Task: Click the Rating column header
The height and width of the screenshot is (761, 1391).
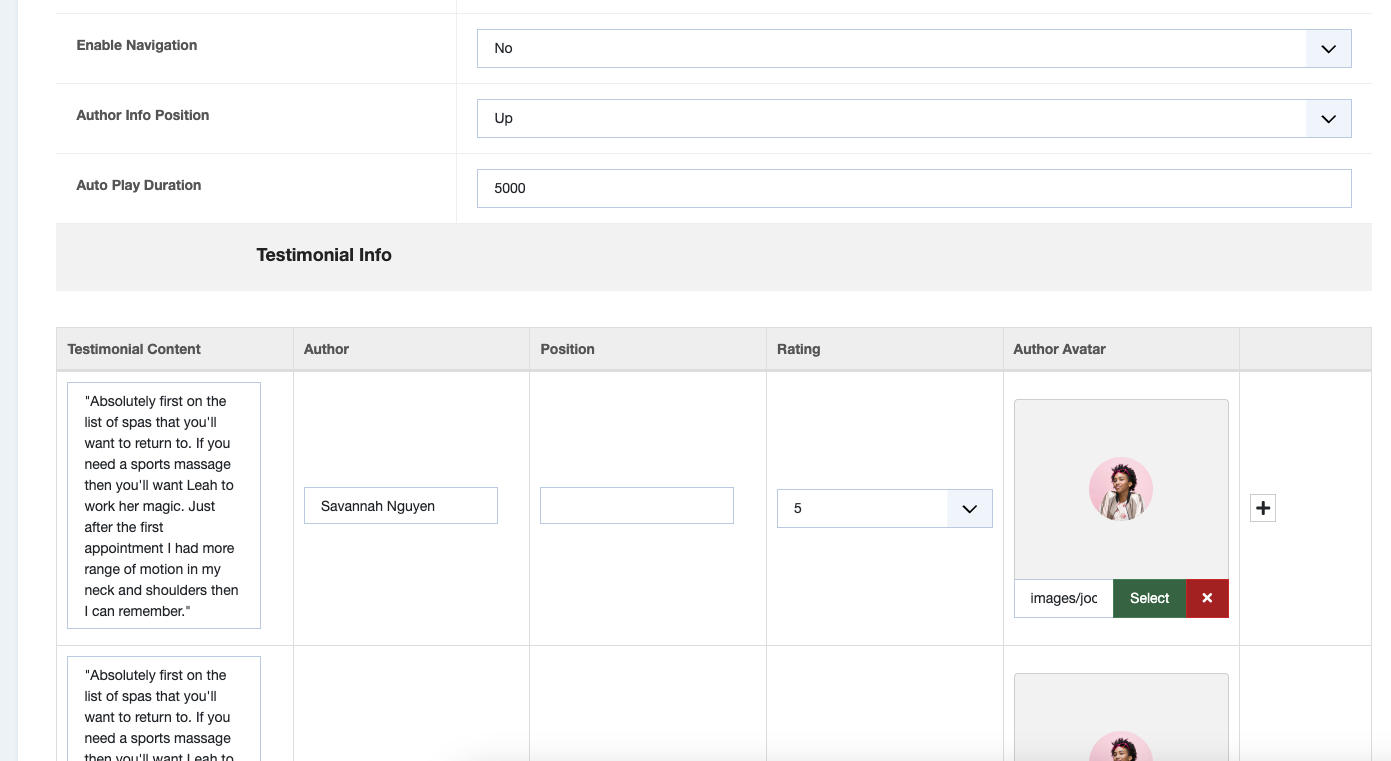Action: coord(798,349)
